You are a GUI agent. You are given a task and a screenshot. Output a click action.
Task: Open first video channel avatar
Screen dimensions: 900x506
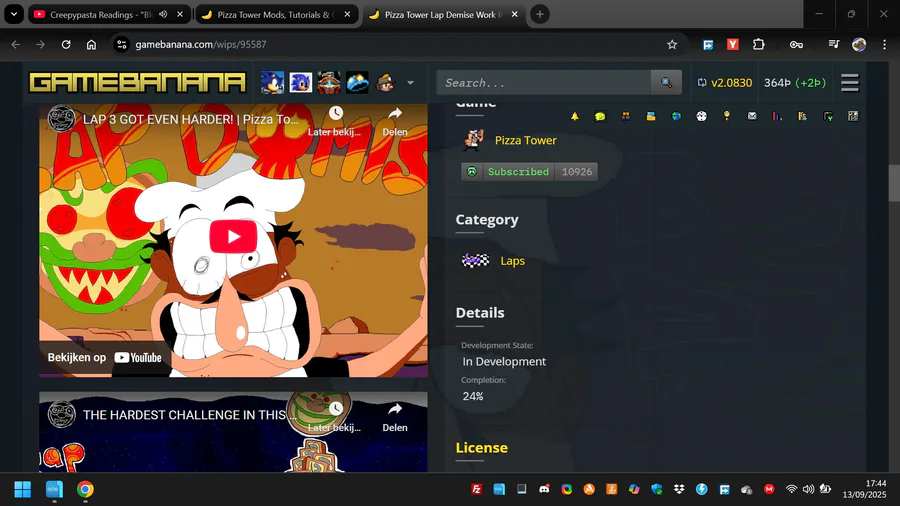[x=61, y=119]
